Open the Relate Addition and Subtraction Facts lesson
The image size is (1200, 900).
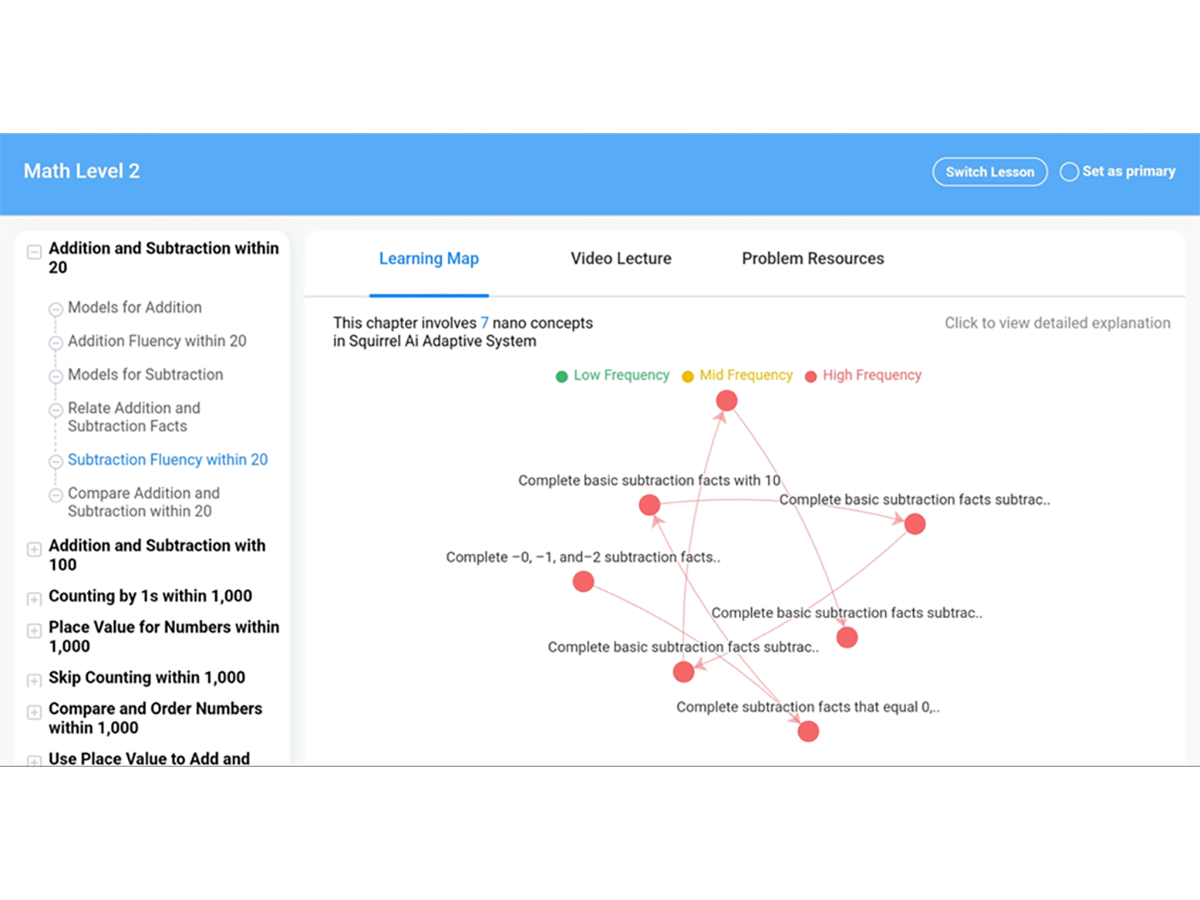tap(134, 417)
